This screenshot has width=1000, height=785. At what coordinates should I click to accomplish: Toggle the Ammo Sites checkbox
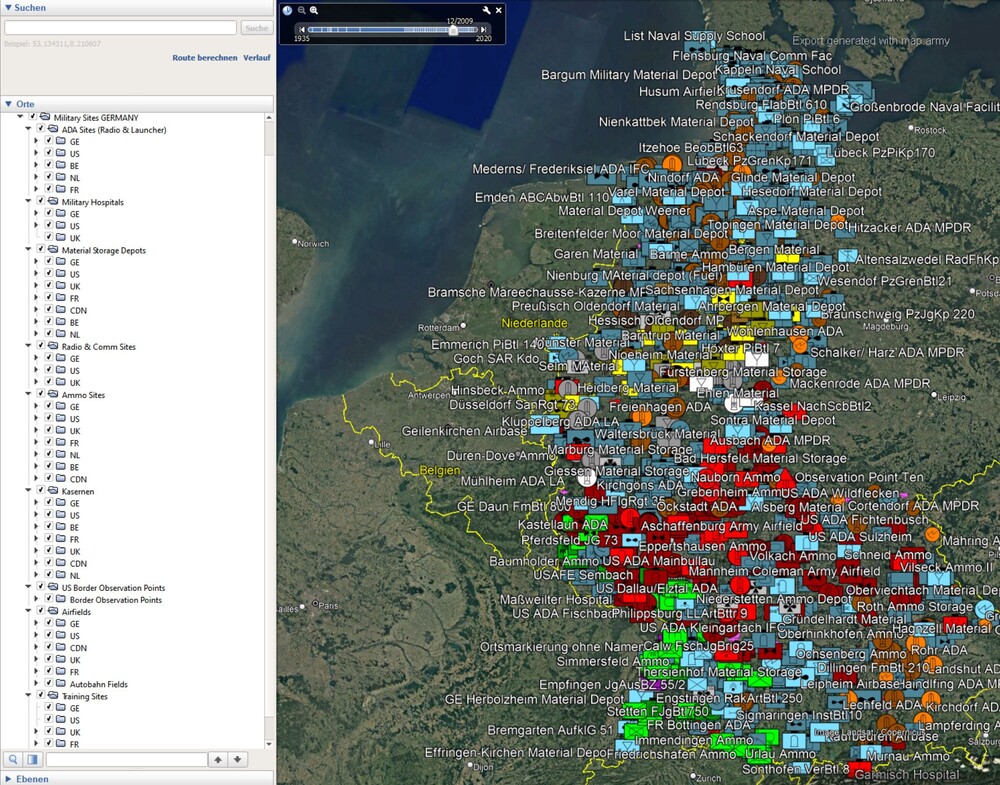[x=41, y=395]
